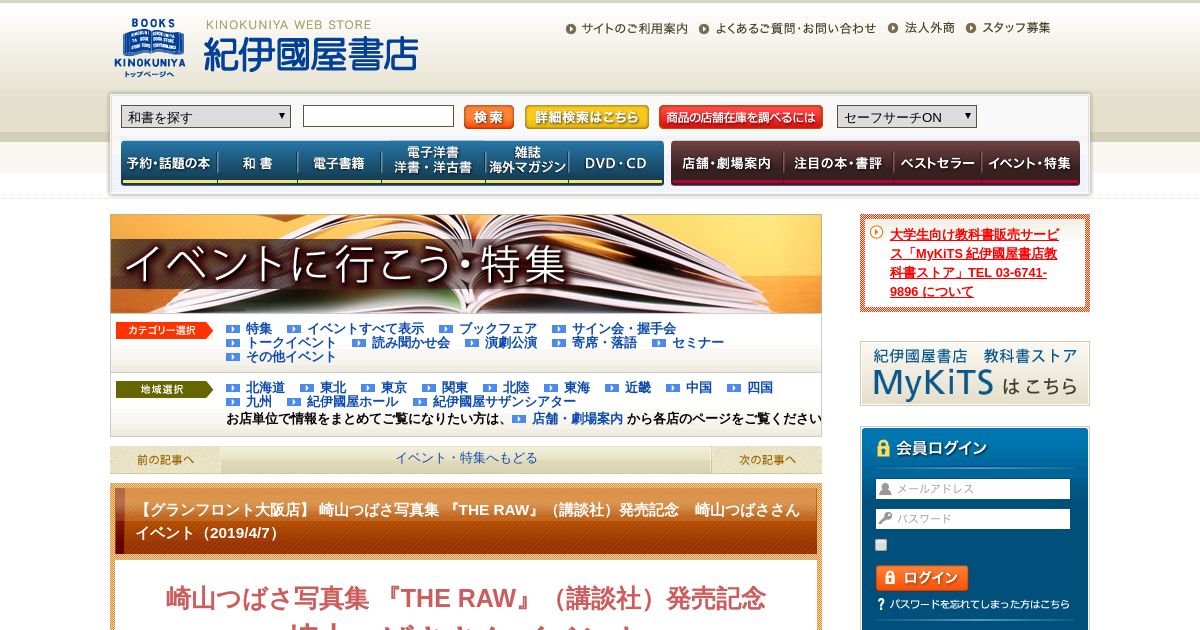
Task: Go to 次の記事へ
Action: (767, 460)
